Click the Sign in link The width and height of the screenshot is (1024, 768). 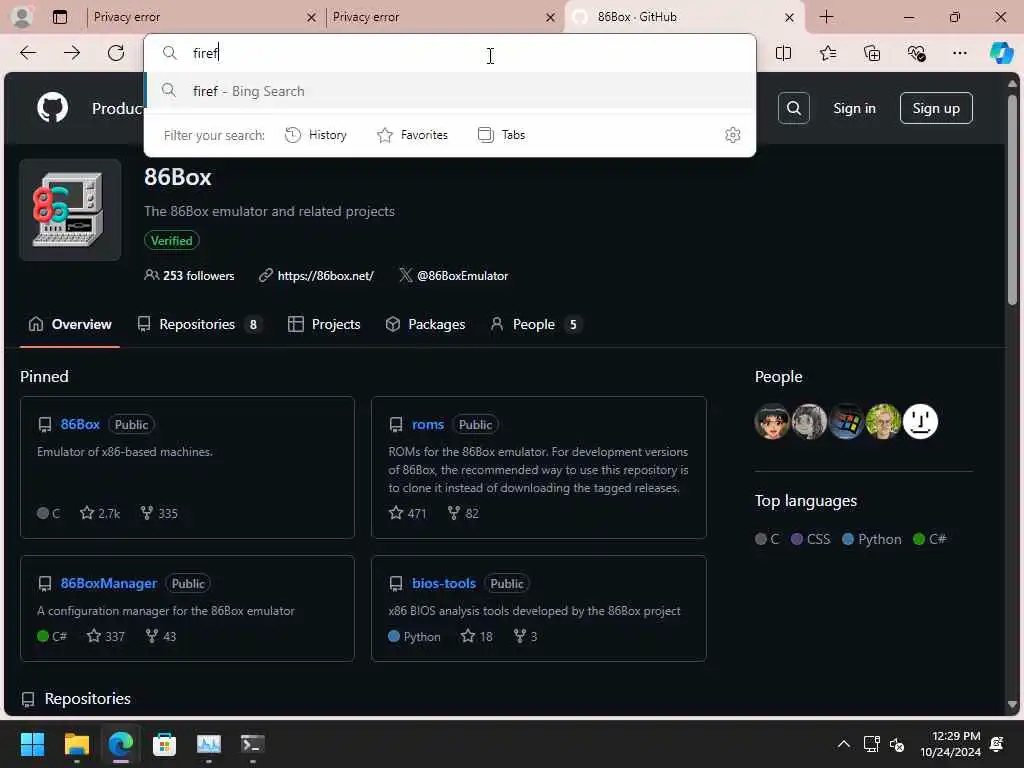click(x=854, y=108)
